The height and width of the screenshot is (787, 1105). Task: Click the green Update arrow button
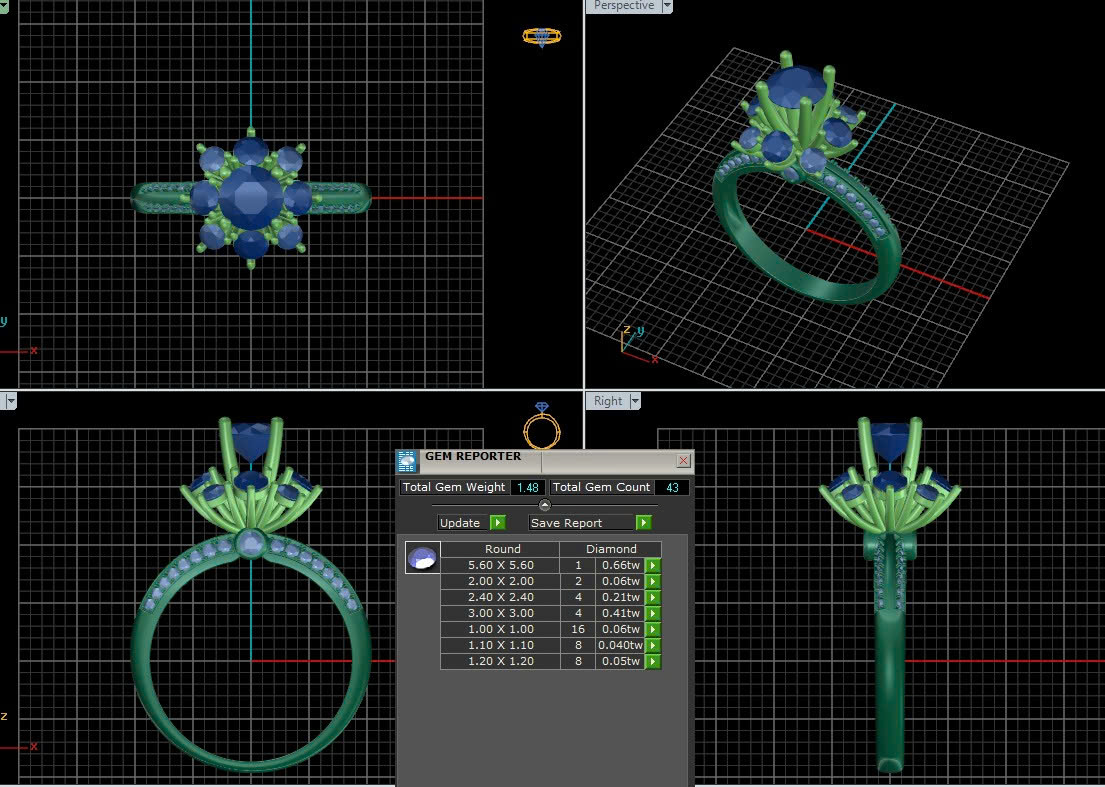point(498,523)
